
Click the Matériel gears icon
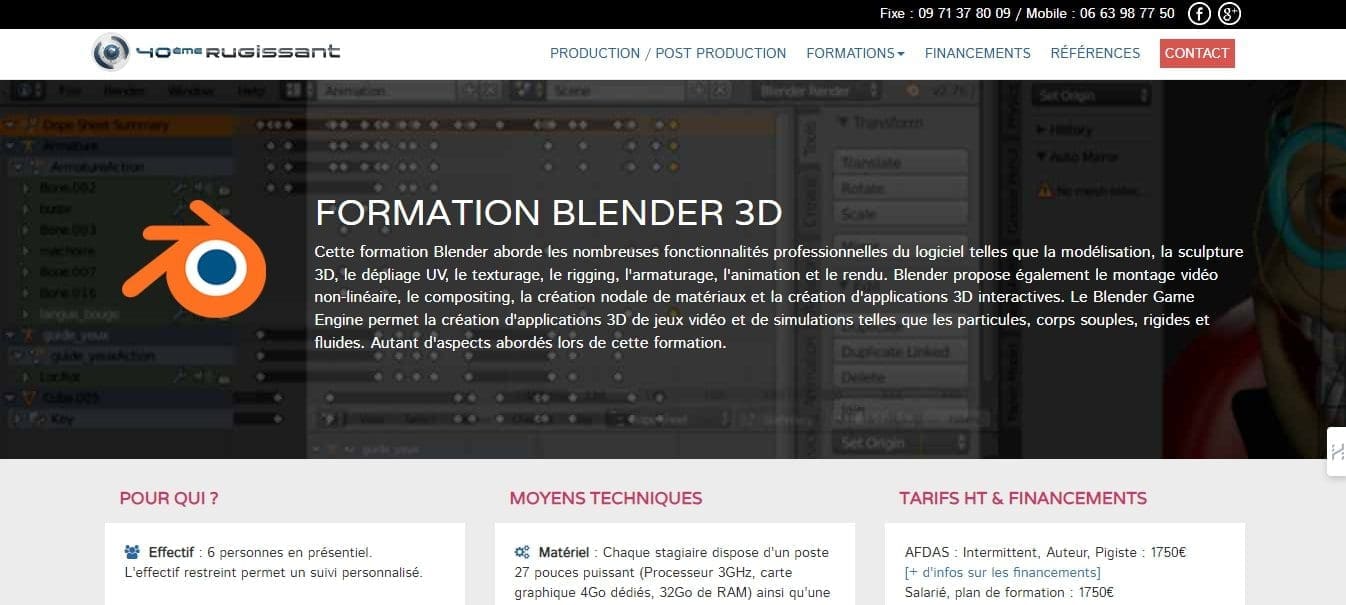(x=522, y=552)
